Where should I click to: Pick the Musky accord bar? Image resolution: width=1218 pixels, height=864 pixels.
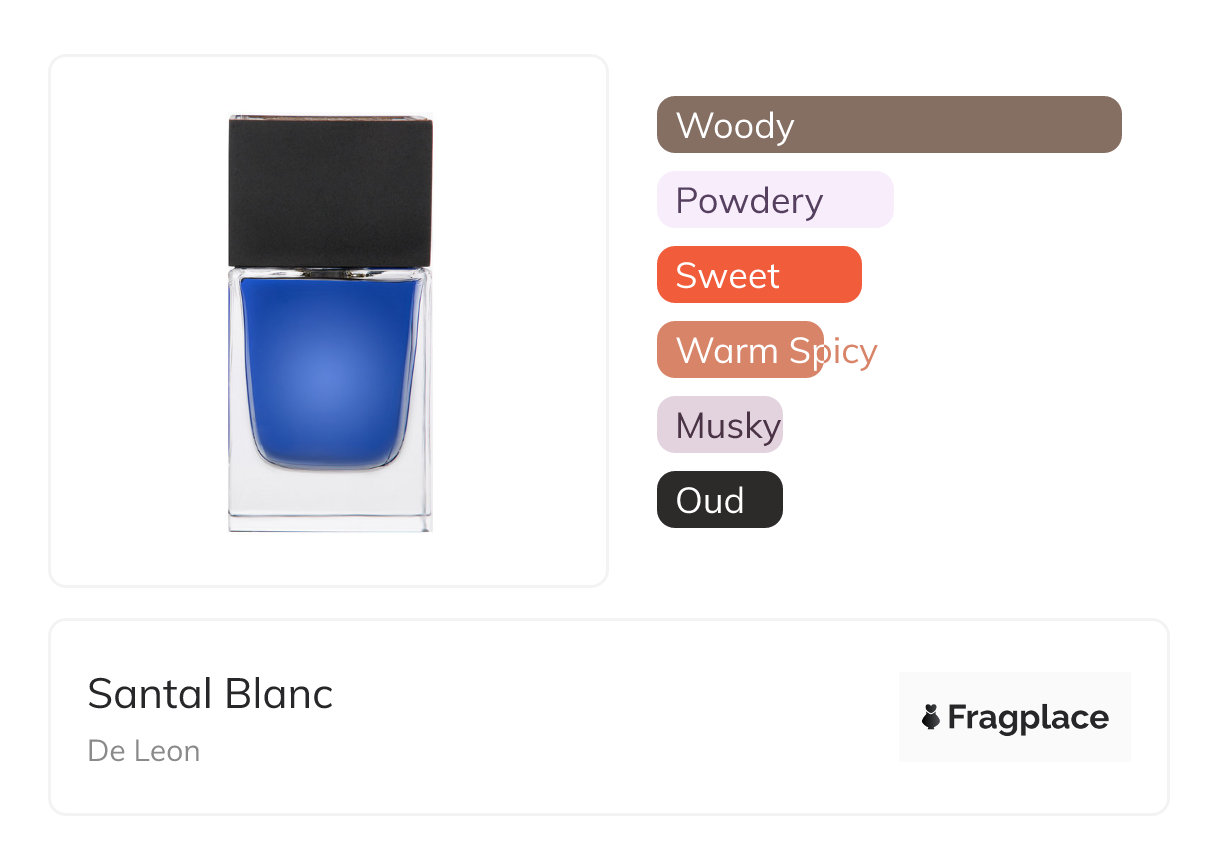[719, 425]
